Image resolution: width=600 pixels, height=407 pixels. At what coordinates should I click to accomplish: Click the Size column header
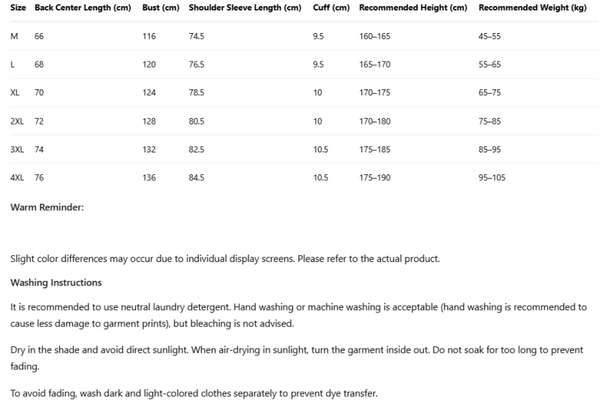click(x=18, y=7)
